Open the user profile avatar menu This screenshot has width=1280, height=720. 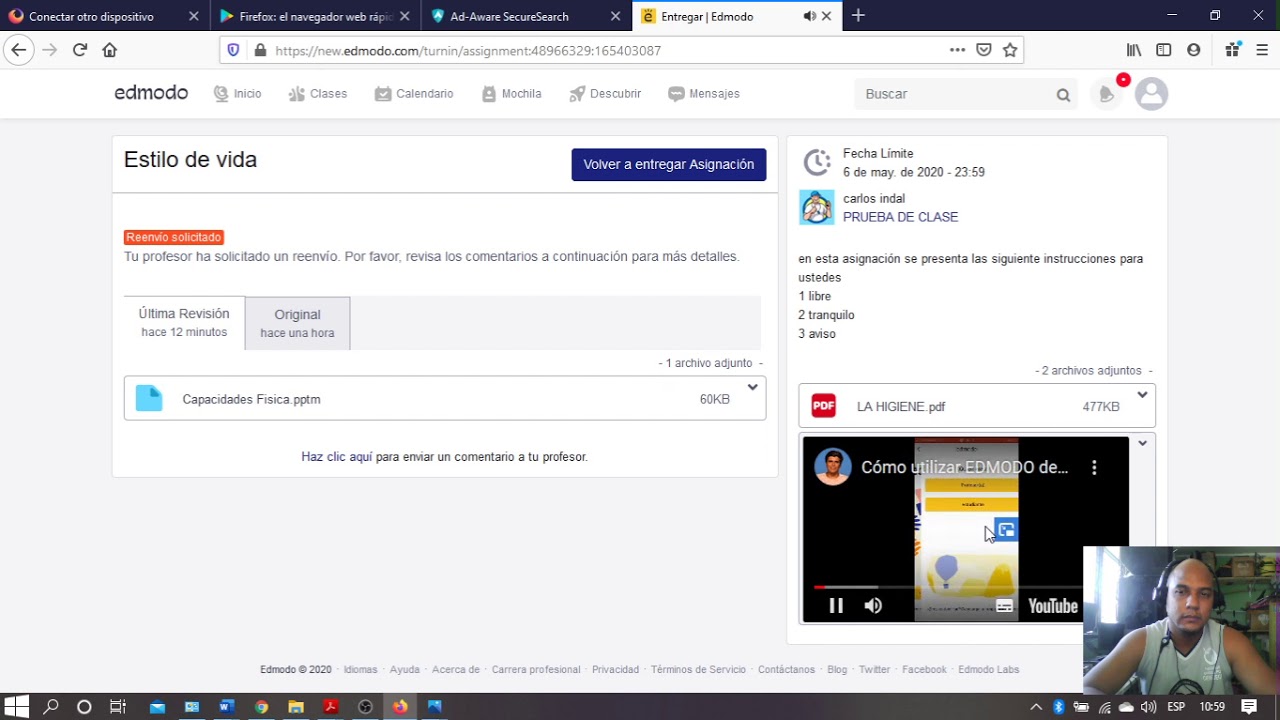1151,94
